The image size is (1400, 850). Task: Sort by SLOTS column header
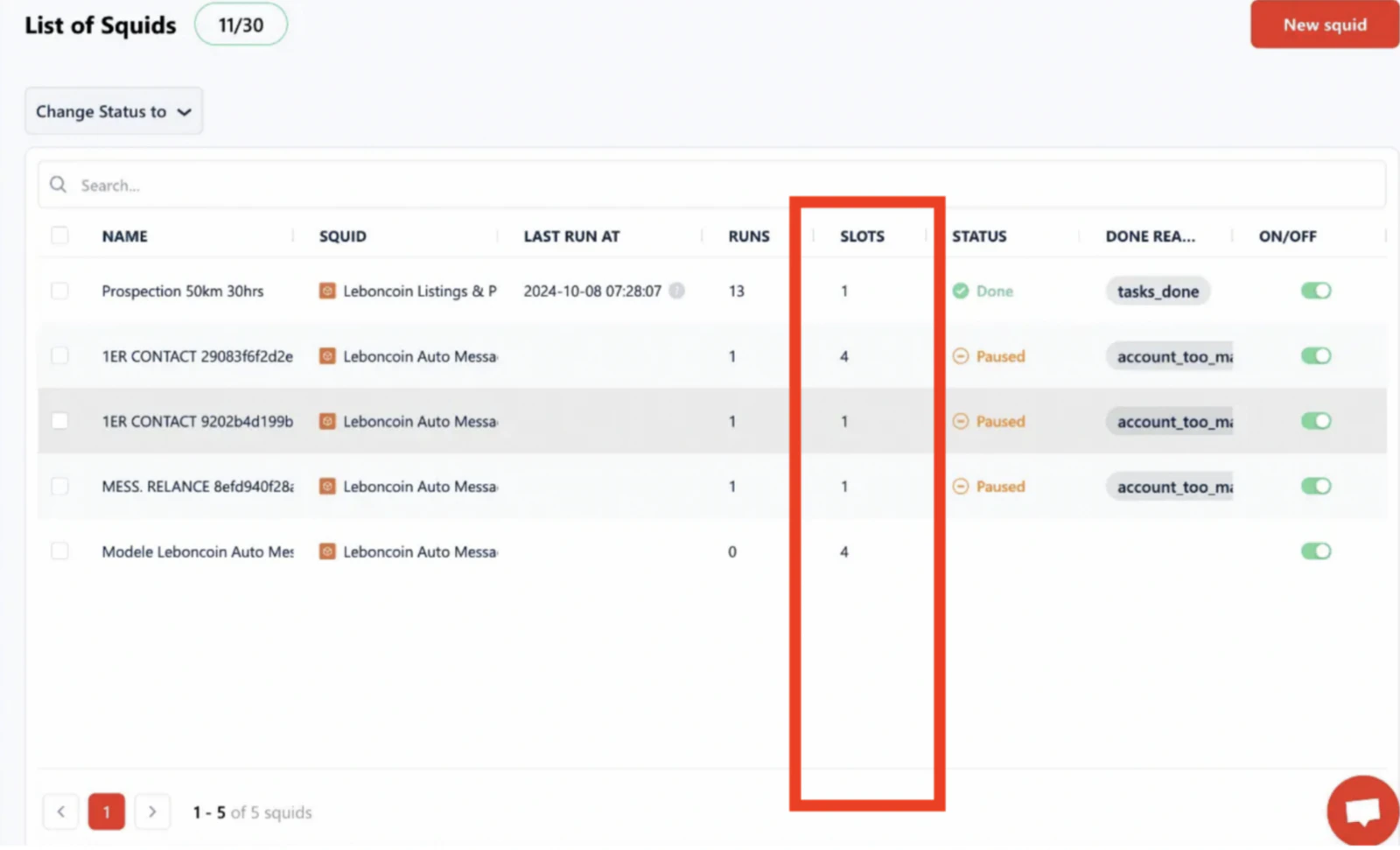[x=862, y=236]
